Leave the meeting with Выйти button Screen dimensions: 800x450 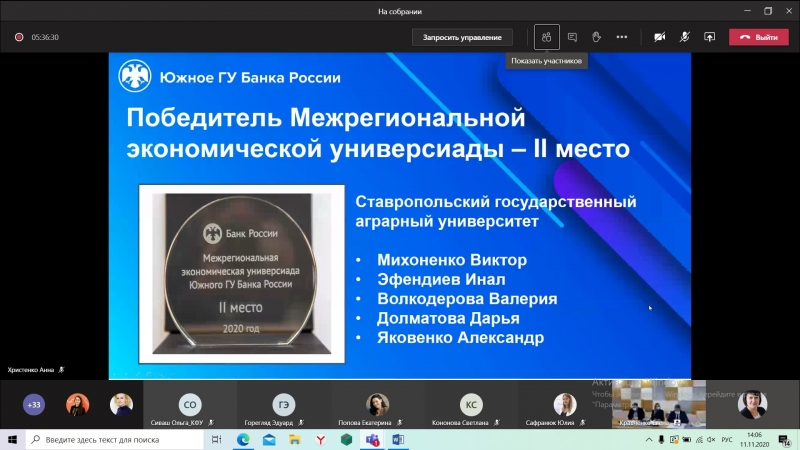(x=759, y=37)
